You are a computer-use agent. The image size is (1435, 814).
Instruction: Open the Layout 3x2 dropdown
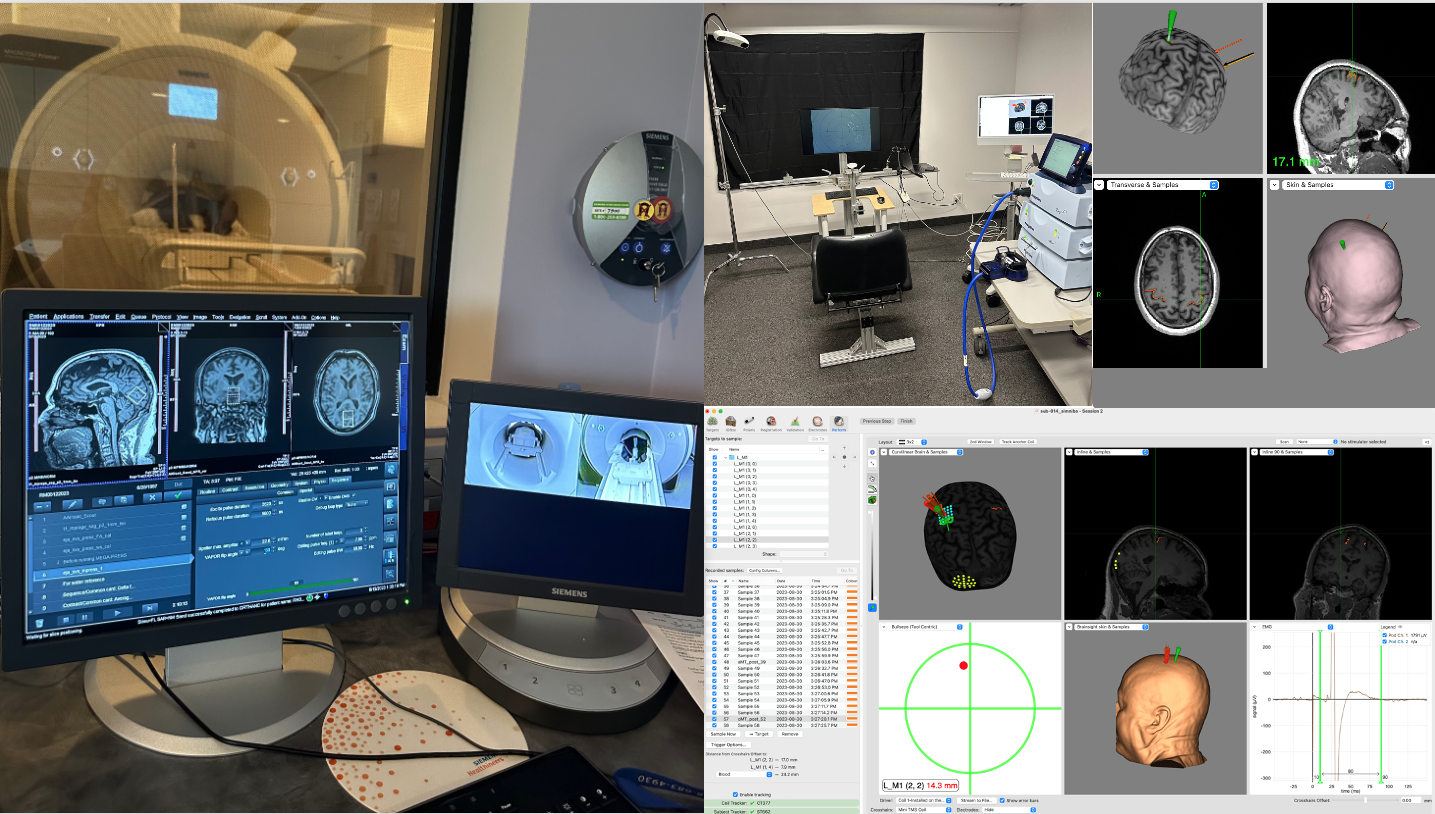click(x=911, y=442)
